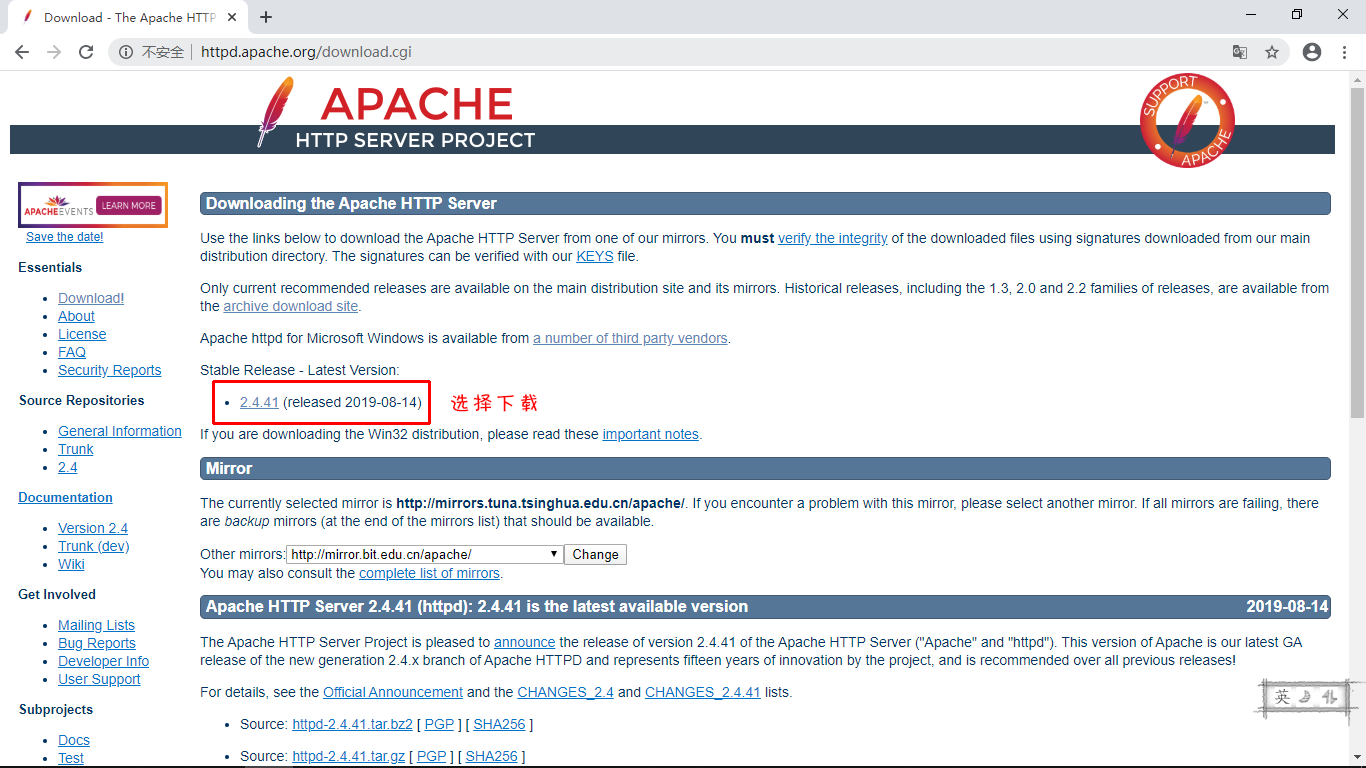Open Trunk under Source Repositories

click(76, 449)
